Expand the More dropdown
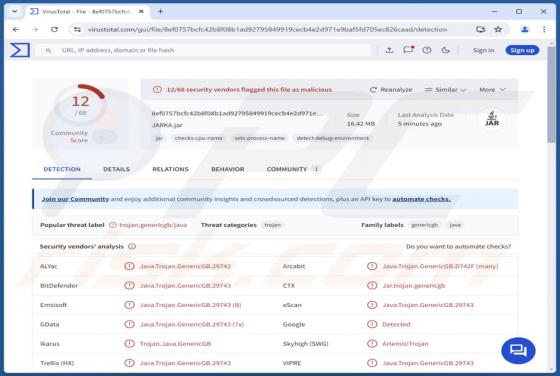The image size is (560, 376). pyautogui.click(x=492, y=90)
